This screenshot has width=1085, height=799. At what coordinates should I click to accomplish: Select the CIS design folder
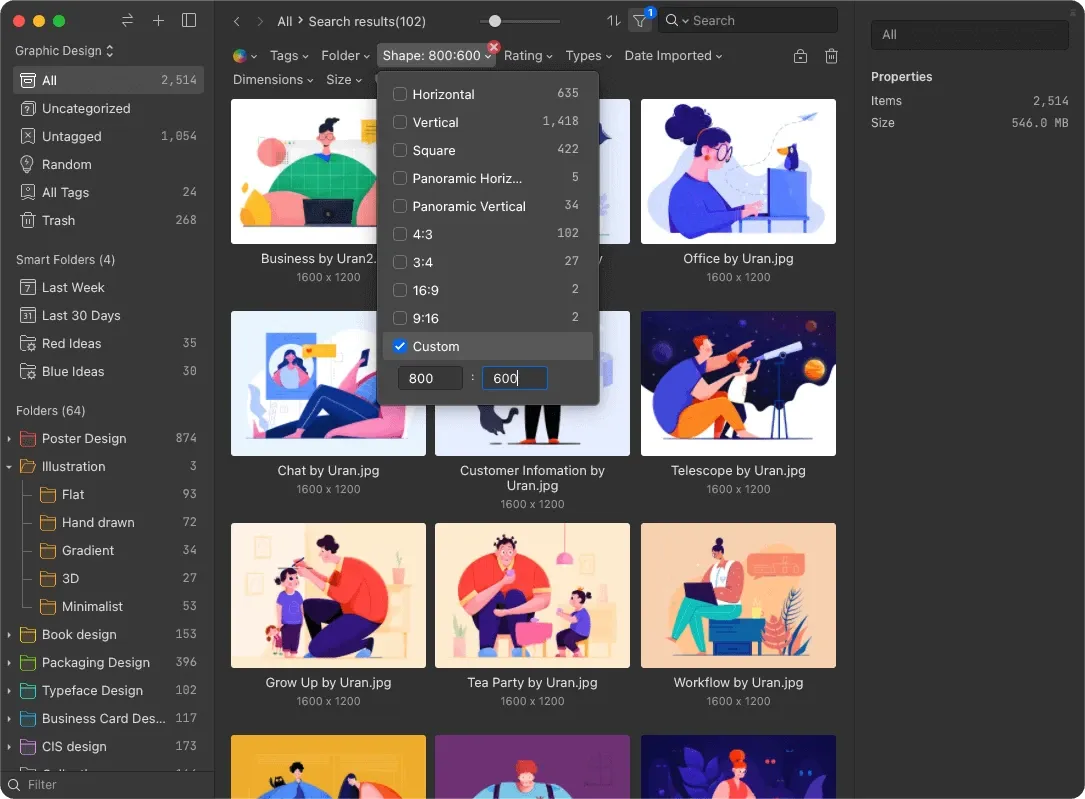pos(108,747)
